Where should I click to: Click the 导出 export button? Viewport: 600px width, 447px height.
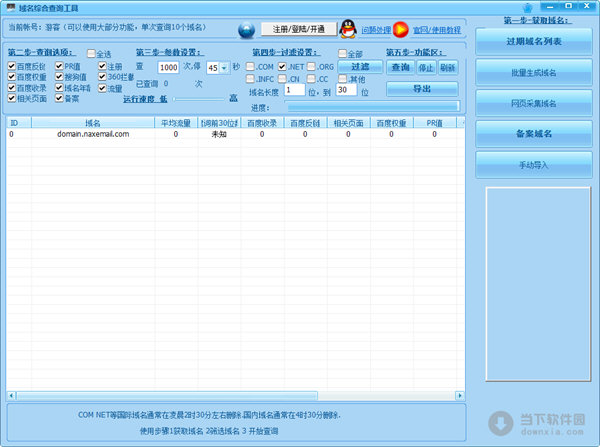point(422,89)
